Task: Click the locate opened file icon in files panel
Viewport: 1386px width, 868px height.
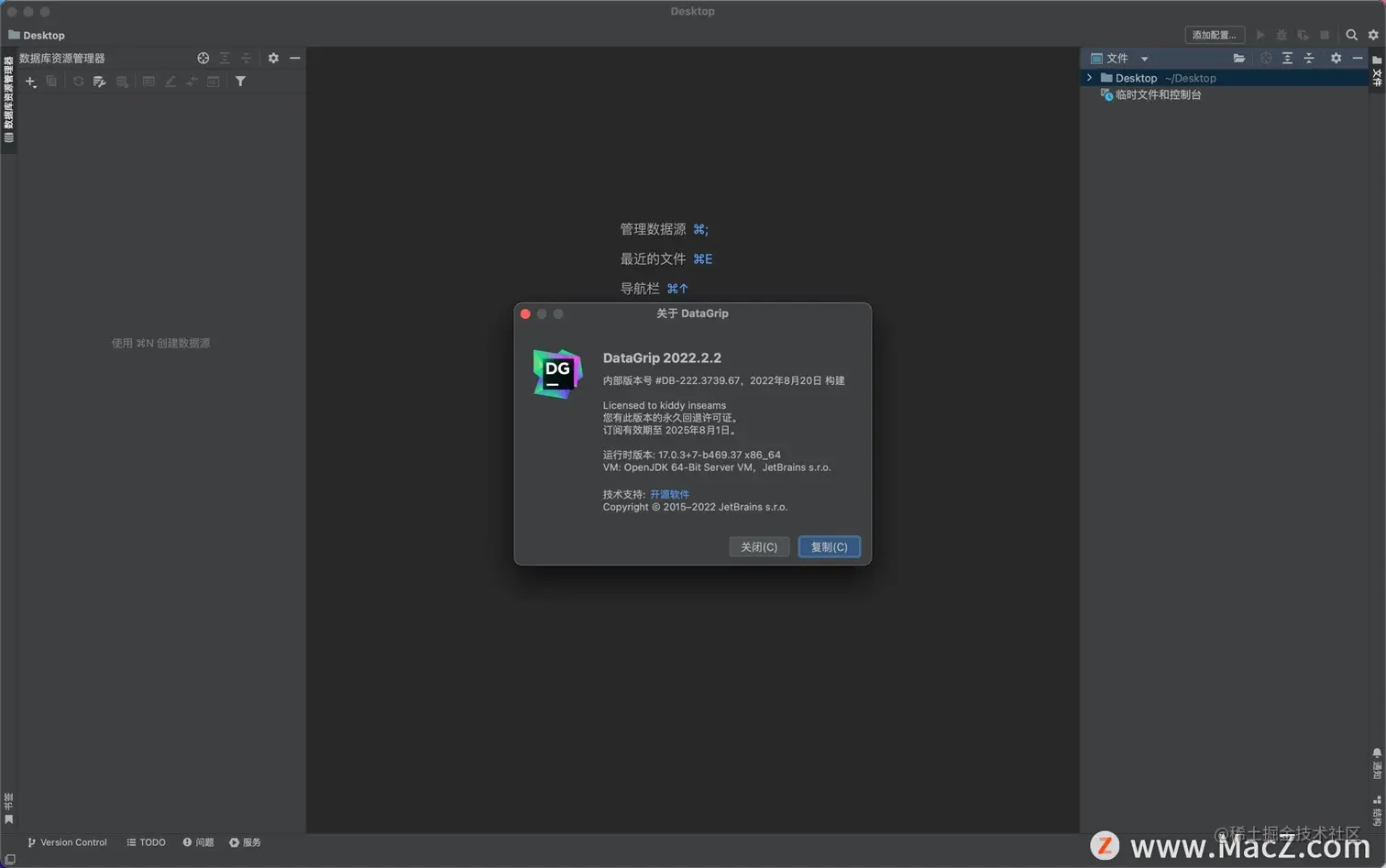Action: click(x=1266, y=58)
